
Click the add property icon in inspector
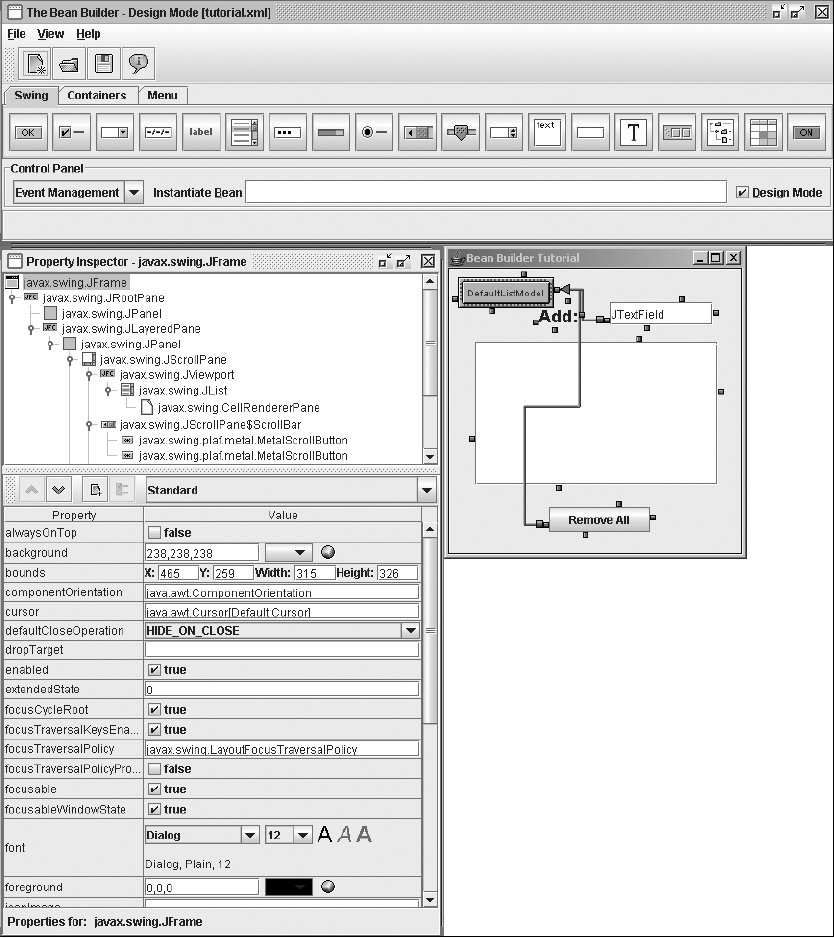pyautogui.click(x=96, y=490)
